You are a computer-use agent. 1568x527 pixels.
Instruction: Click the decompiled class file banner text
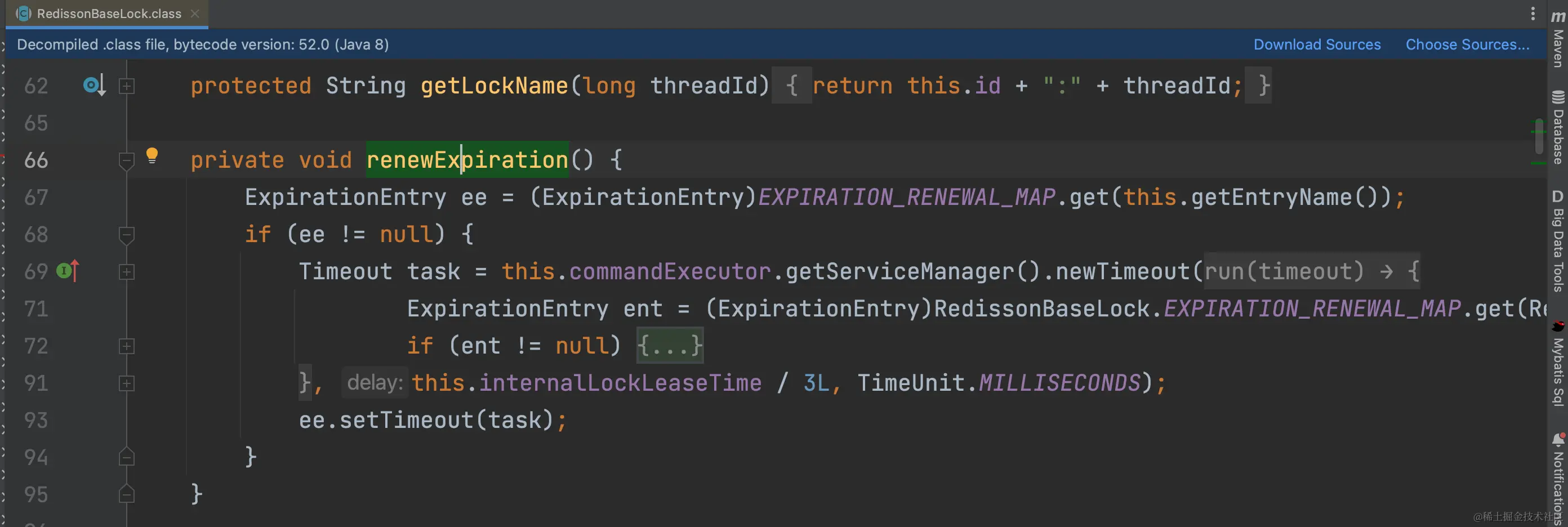tap(203, 44)
